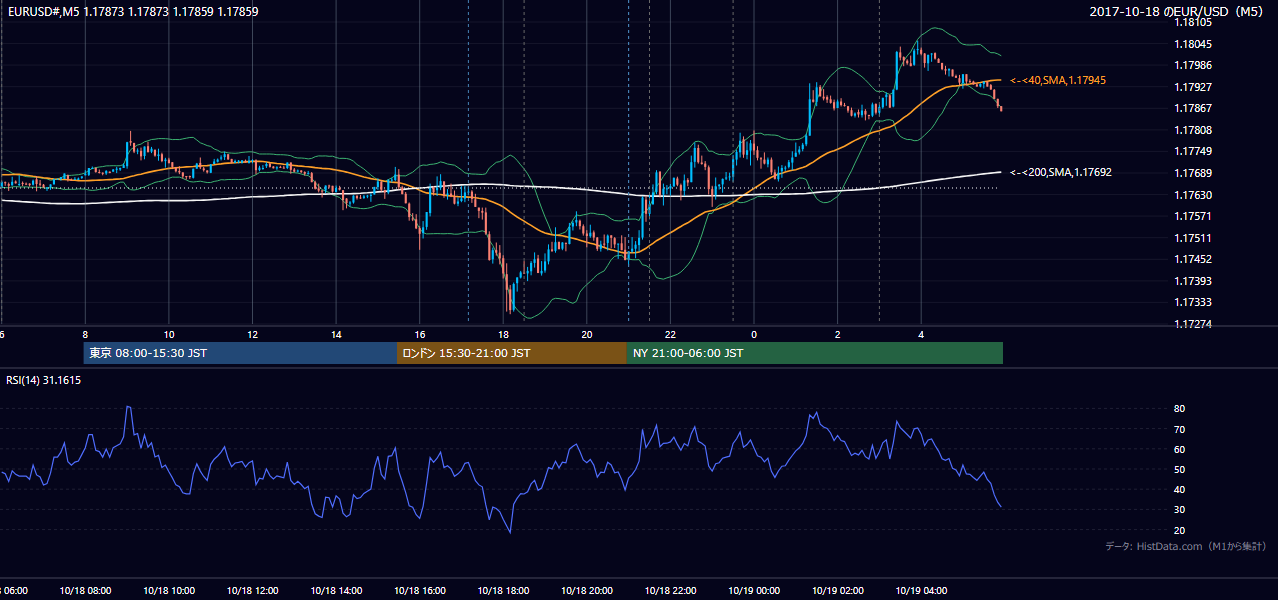Viewport: 1278px width, 600px height.
Task: Click the 10/19 04:00 time axis label
Action: (x=922, y=591)
